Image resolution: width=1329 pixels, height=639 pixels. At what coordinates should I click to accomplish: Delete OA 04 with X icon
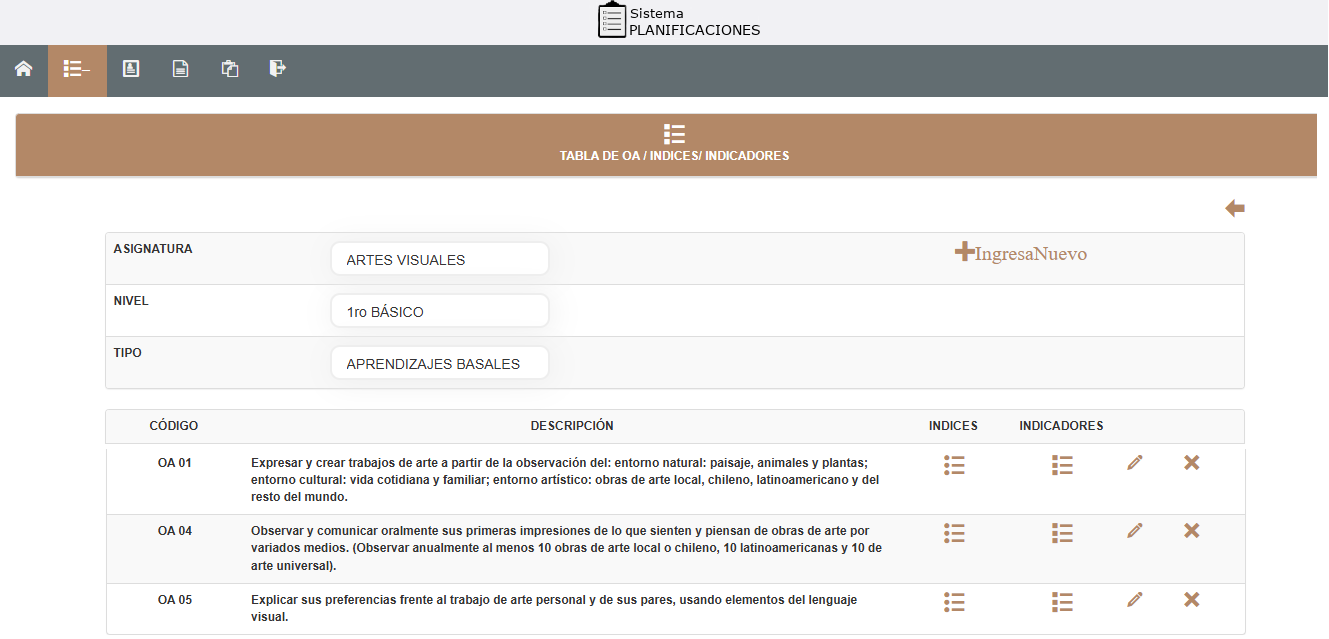1191,530
